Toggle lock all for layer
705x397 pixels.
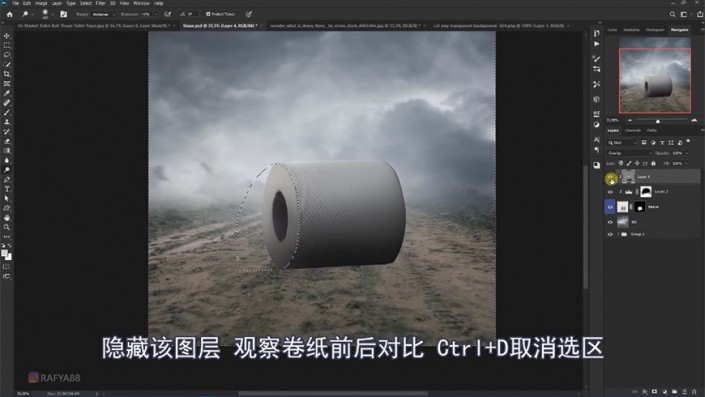point(653,163)
